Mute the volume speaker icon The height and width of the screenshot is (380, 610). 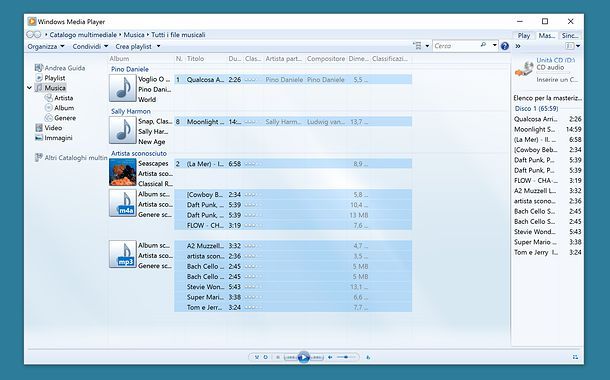[x=330, y=357]
